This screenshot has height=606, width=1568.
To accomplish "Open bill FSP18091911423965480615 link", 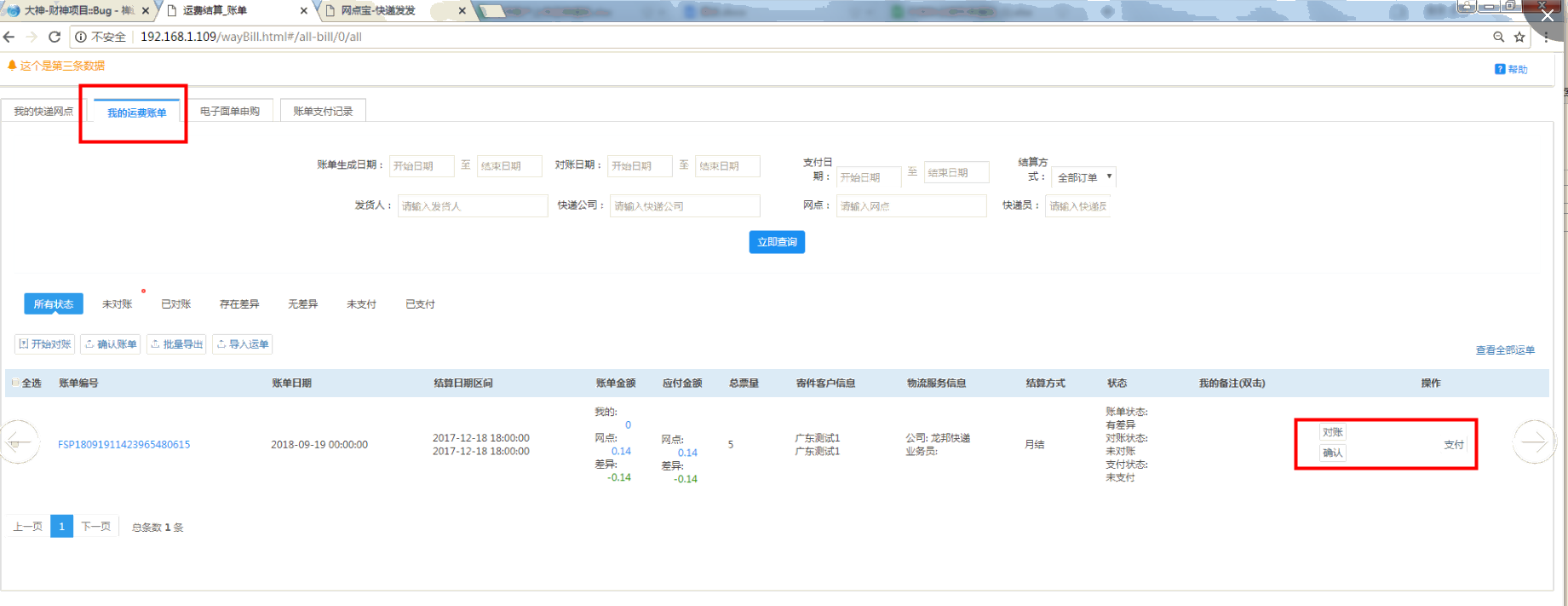I will [x=123, y=444].
